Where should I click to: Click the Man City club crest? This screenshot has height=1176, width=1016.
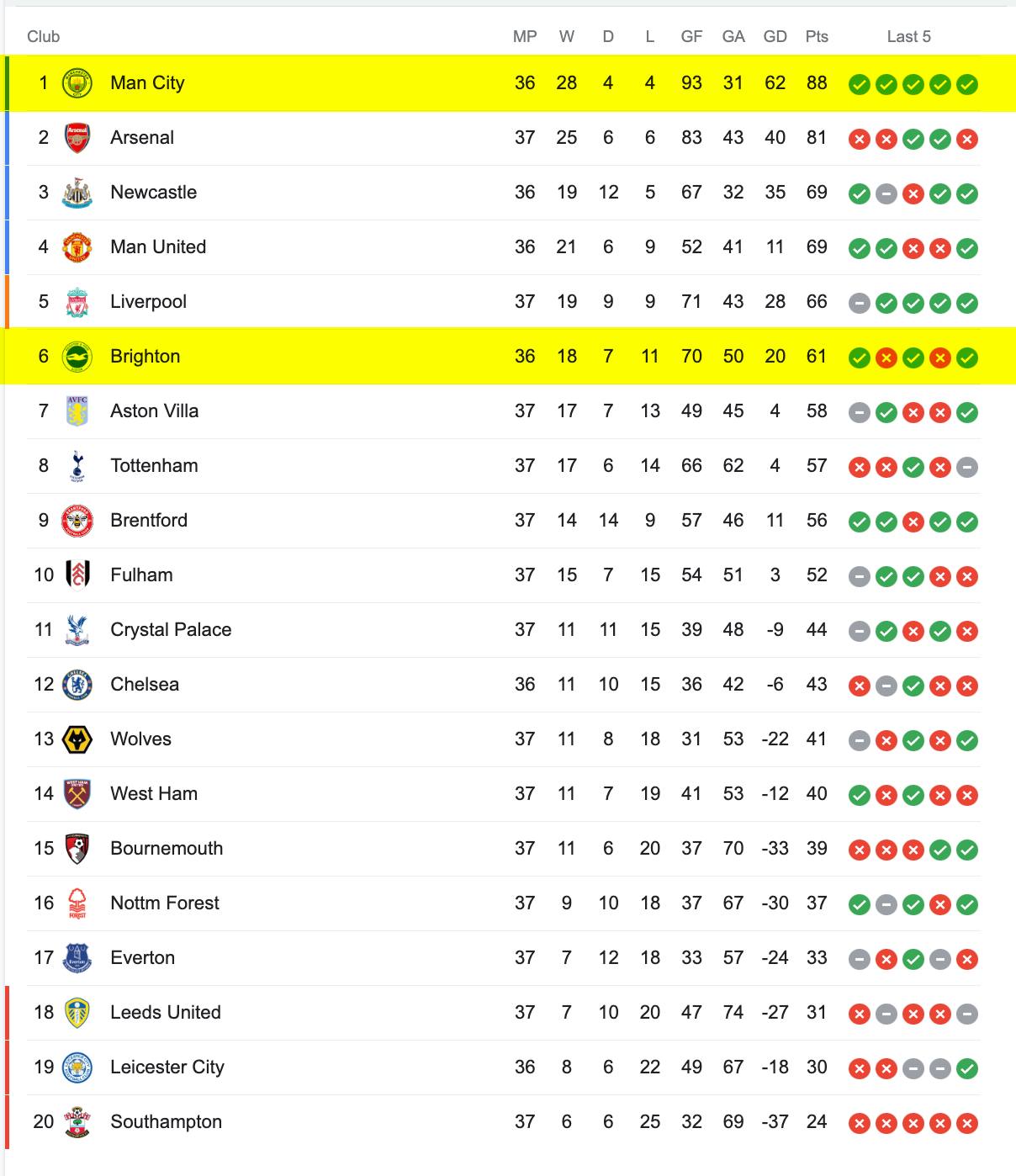point(77,83)
